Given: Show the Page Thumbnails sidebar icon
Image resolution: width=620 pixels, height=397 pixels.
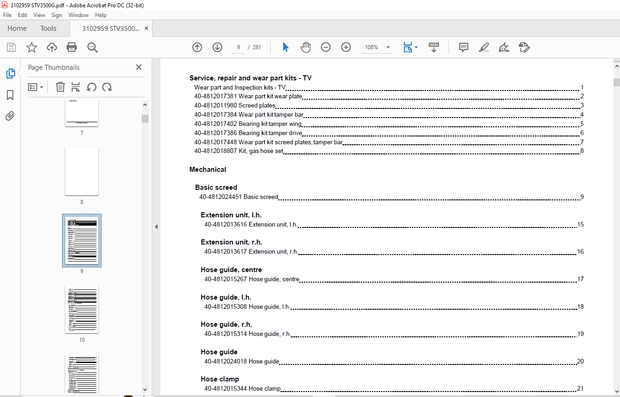Looking at the screenshot, I should pyautogui.click(x=10, y=73).
